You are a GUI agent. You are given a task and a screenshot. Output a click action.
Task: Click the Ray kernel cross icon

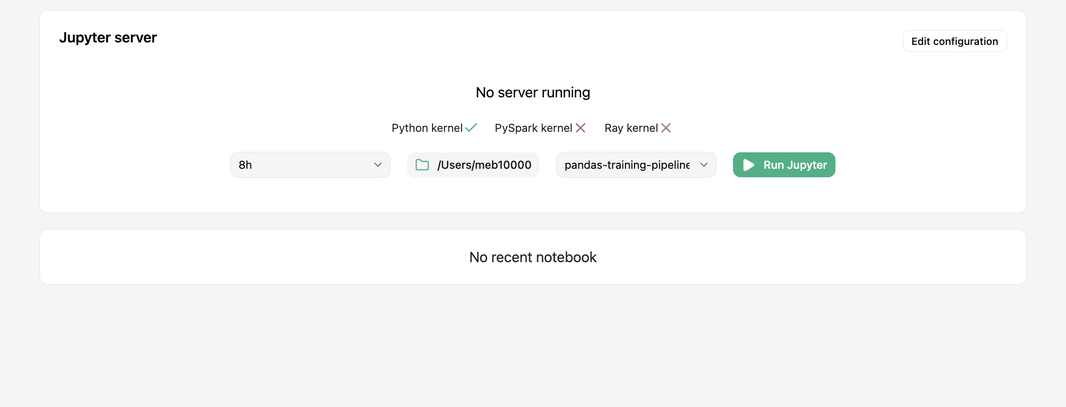(x=666, y=128)
